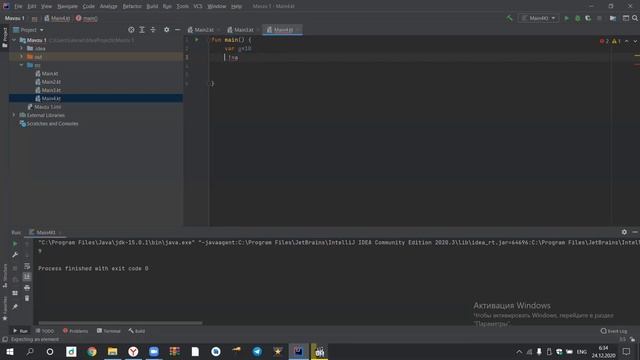640x360 pixels.
Task: Open the TODO tool window tab
Action: pos(44,331)
